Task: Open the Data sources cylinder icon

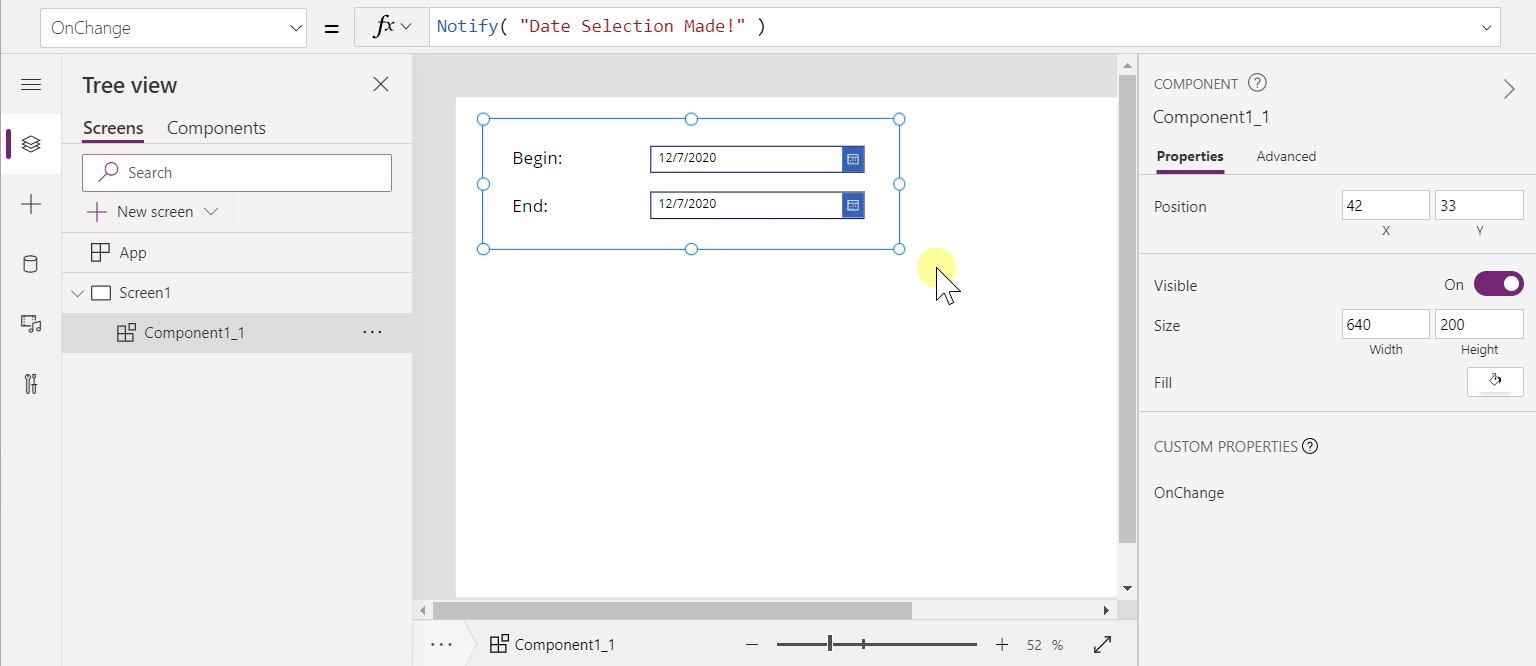Action: tap(31, 264)
